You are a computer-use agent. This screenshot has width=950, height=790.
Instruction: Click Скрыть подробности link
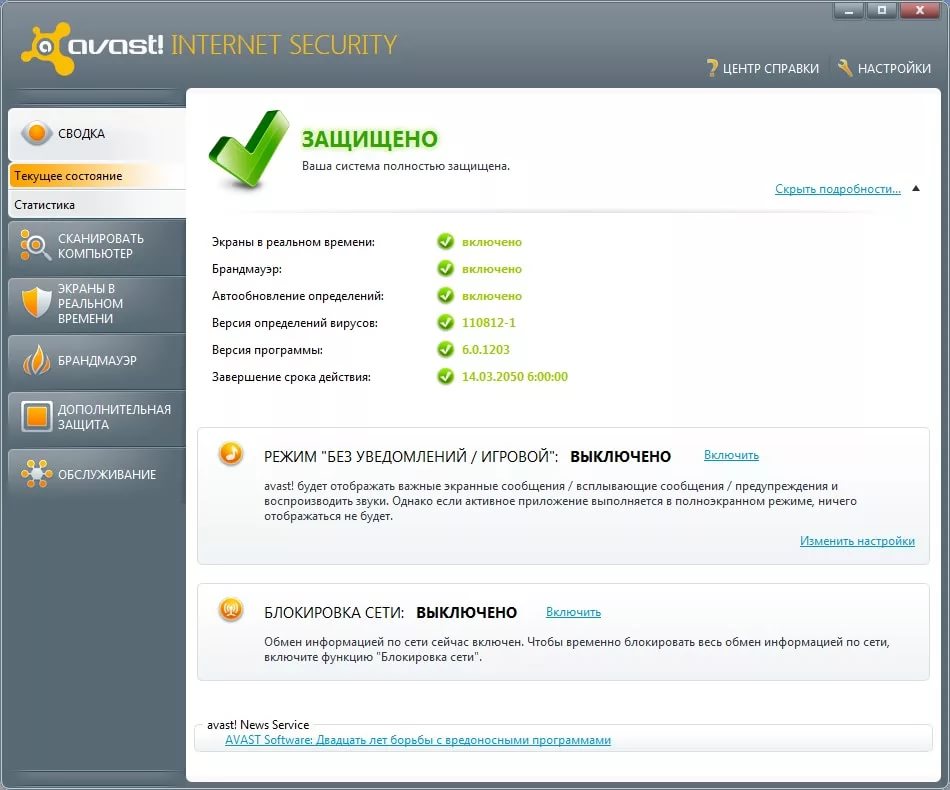click(838, 189)
